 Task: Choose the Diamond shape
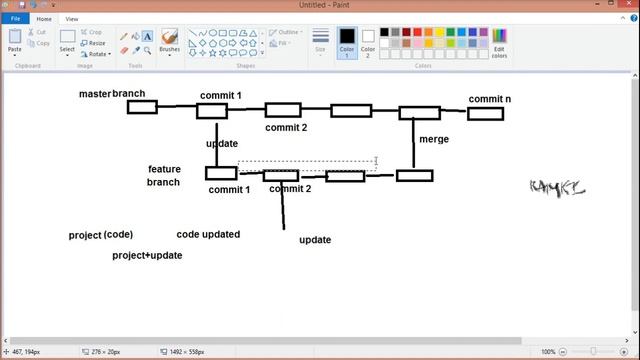coord(203,43)
